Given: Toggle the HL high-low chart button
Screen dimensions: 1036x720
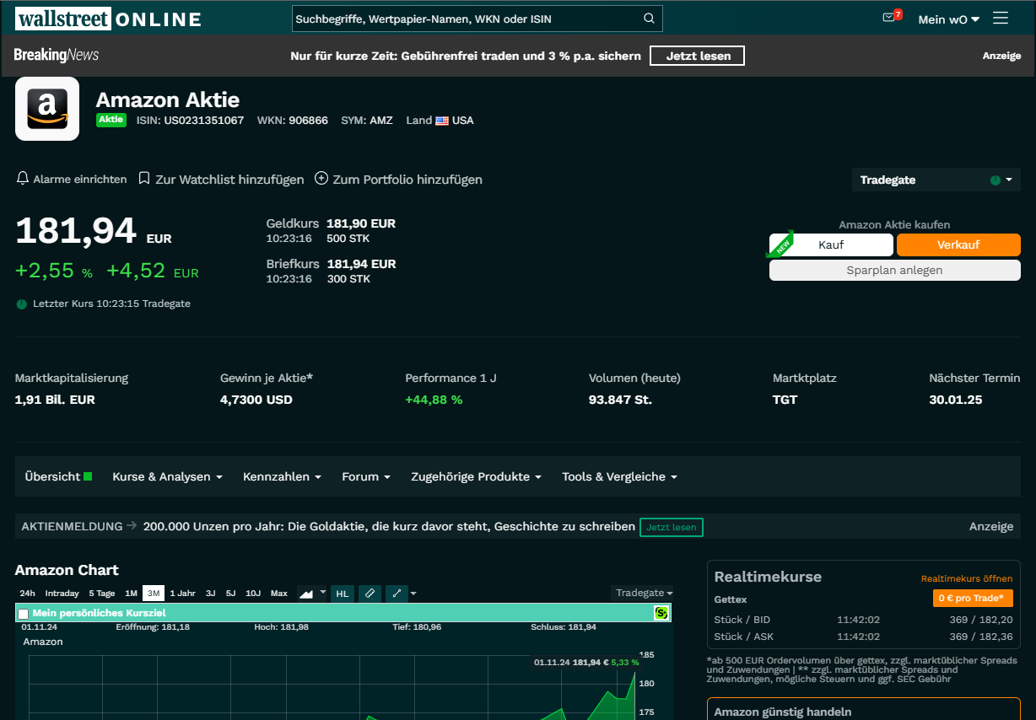Looking at the screenshot, I should click(x=342, y=593).
